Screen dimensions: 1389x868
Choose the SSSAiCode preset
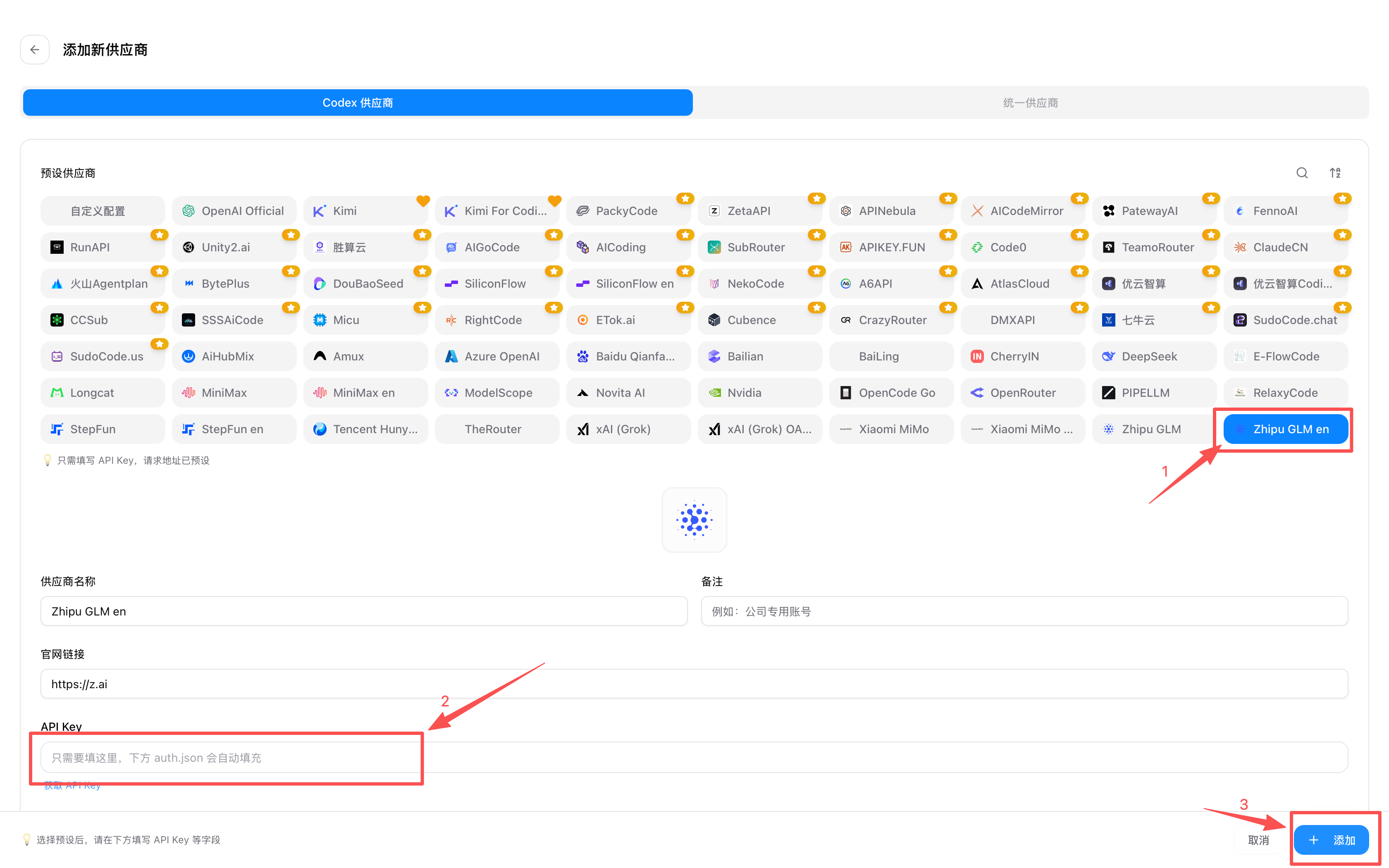point(234,320)
